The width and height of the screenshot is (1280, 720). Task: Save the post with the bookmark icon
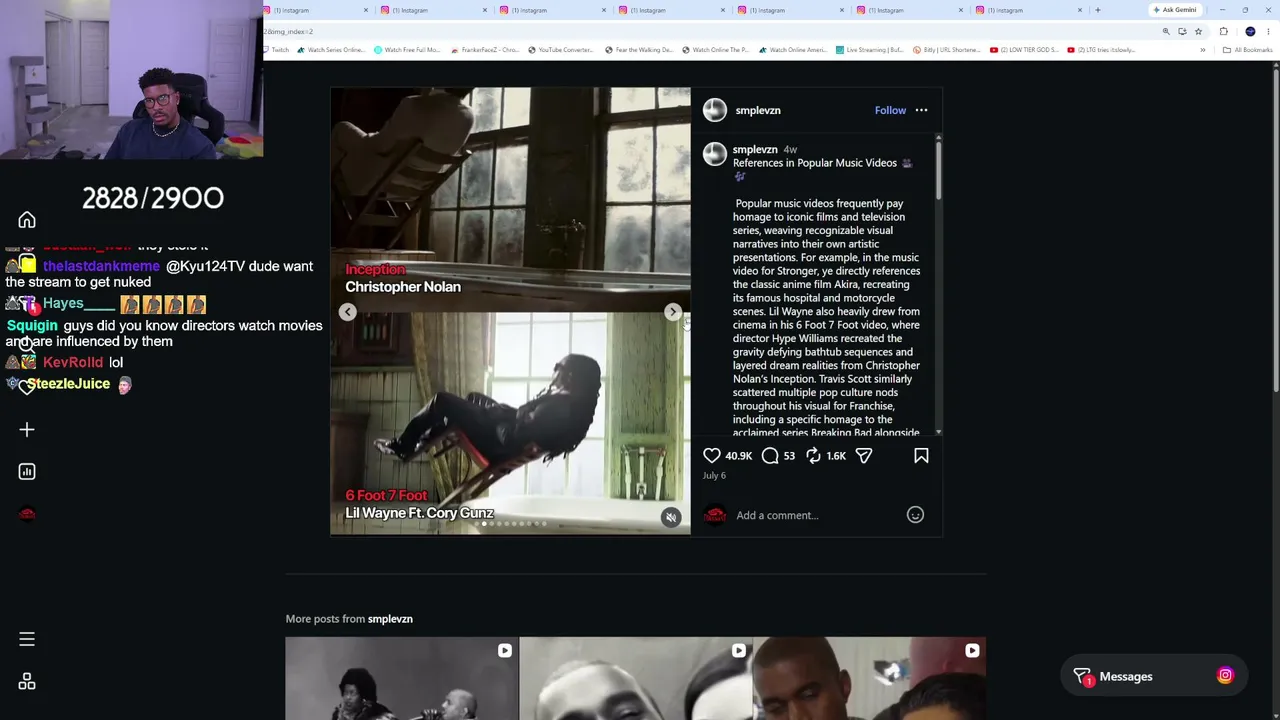(921, 456)
